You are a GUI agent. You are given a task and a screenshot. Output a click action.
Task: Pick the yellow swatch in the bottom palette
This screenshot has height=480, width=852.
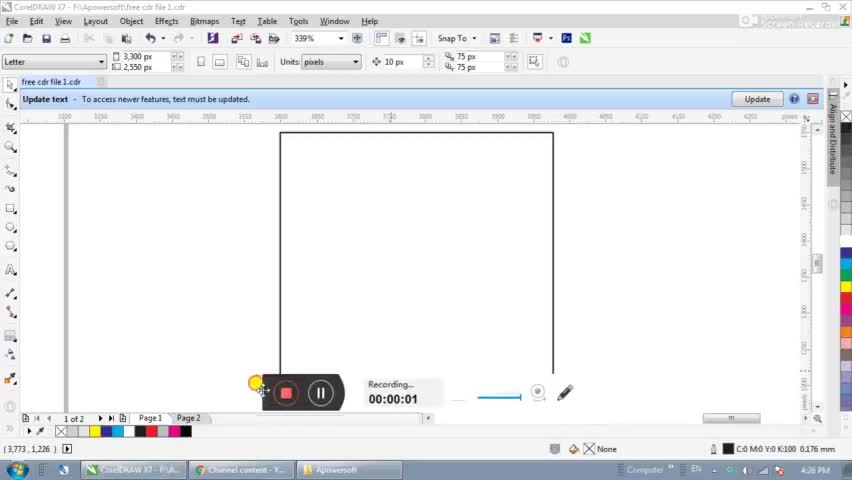click(95, 432)
